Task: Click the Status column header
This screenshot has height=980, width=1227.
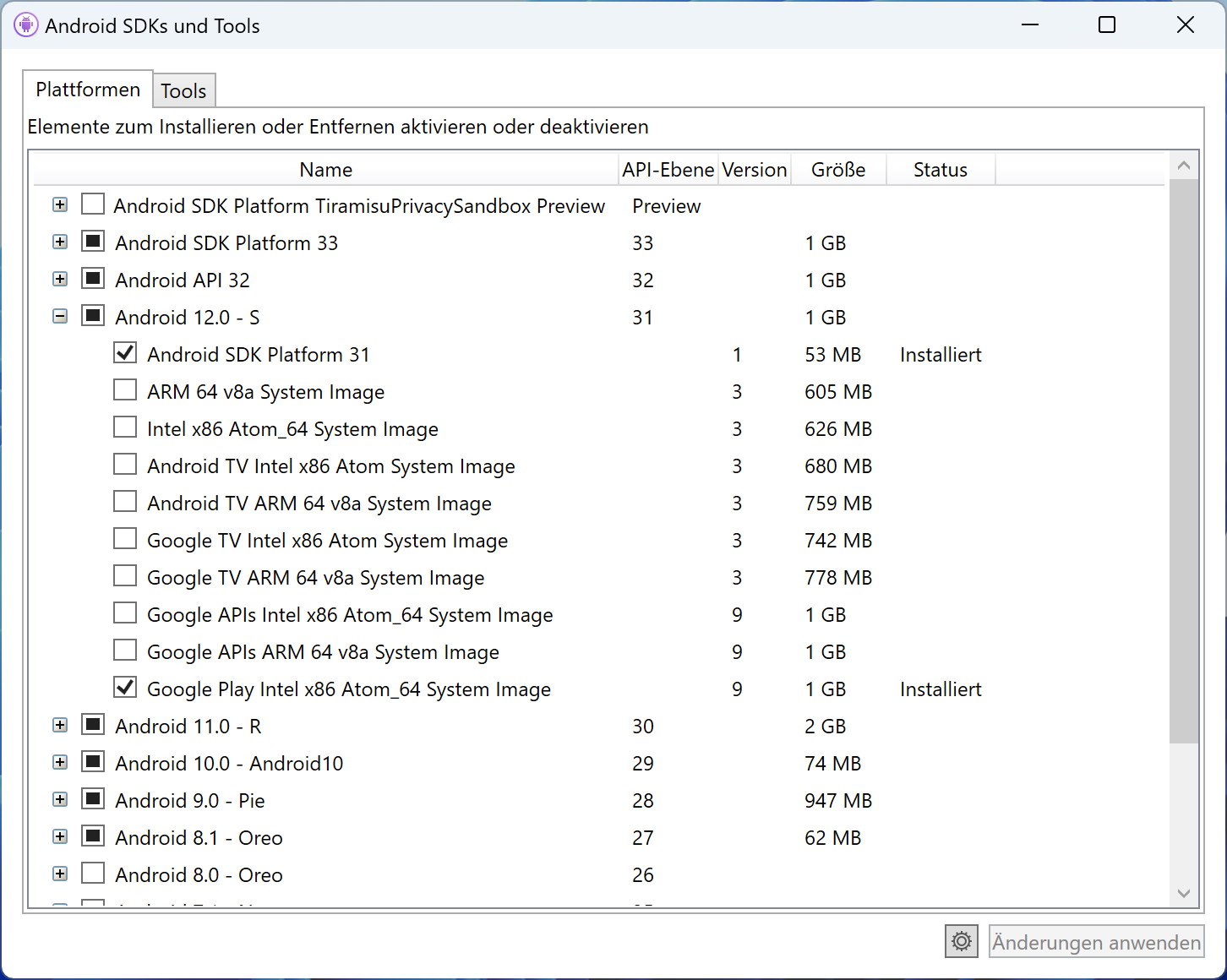Action: (x=941, y=170)
